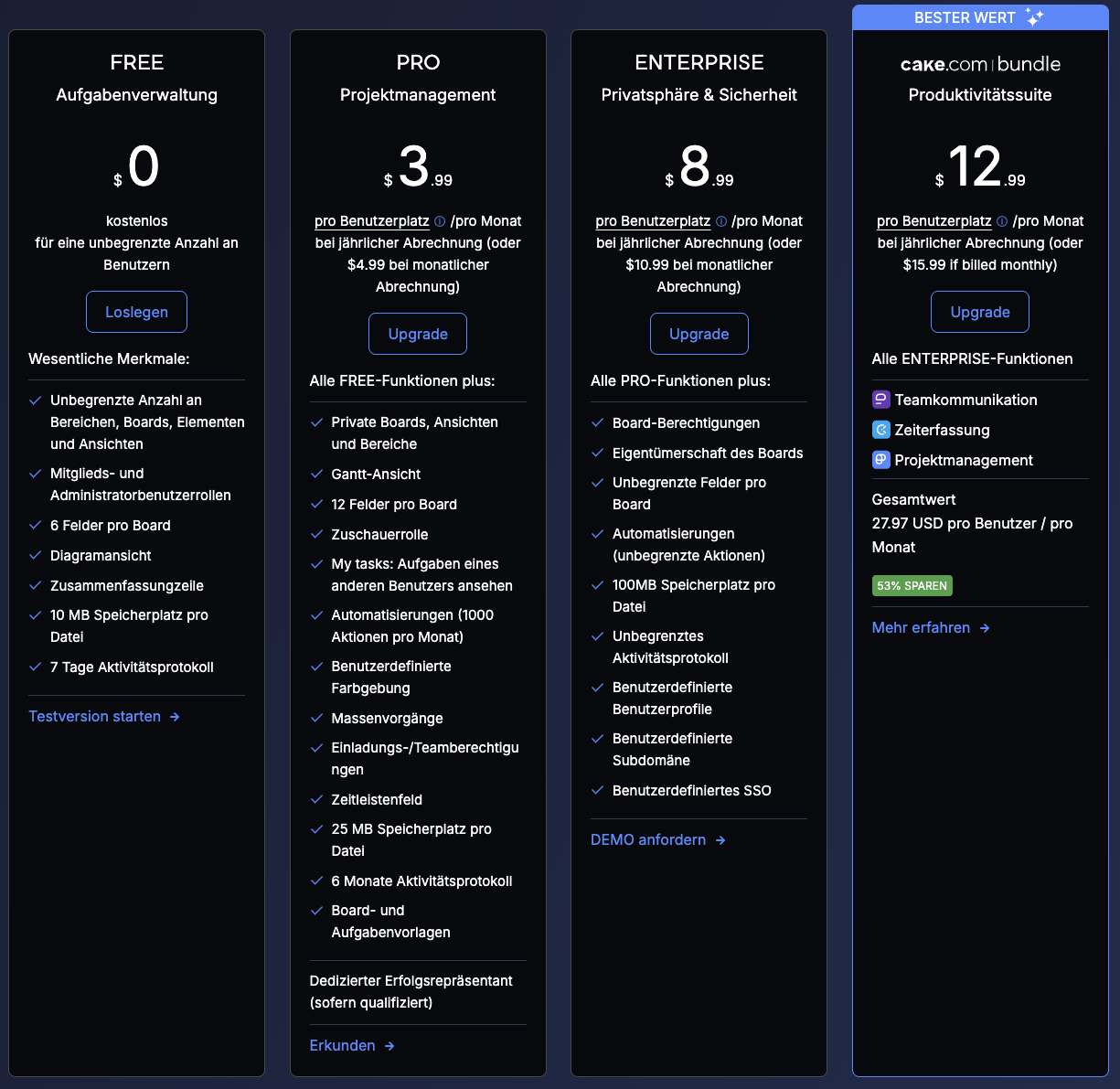Click the arrow icon after DEMO anfordern
The width and height of the screenshot is (1120, 1089).
(721, 839)
